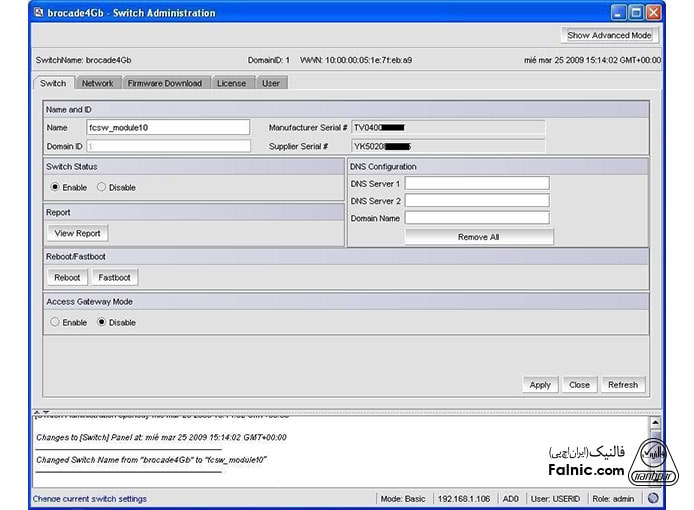Click into the DNS Server 1 field
The image size is (694, 510).
[x=476, y=183]
